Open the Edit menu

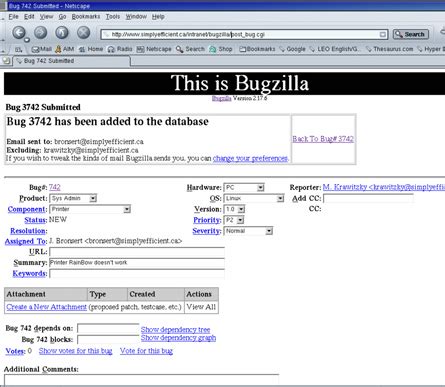point(29,17)
